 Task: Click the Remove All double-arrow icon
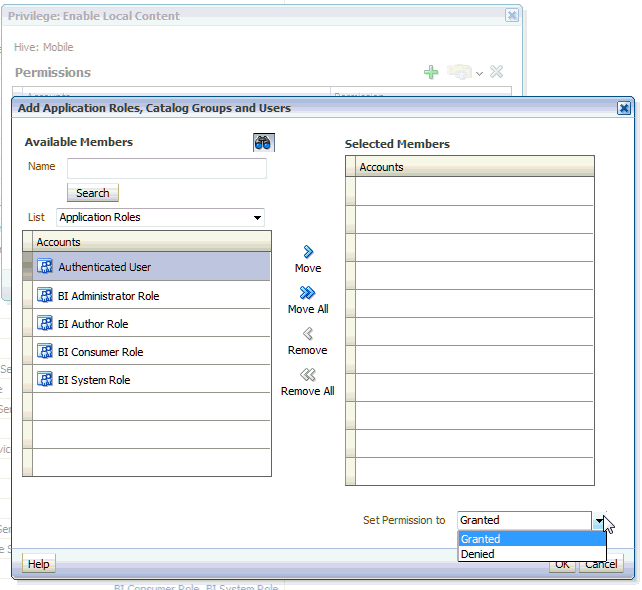[308, 375]
